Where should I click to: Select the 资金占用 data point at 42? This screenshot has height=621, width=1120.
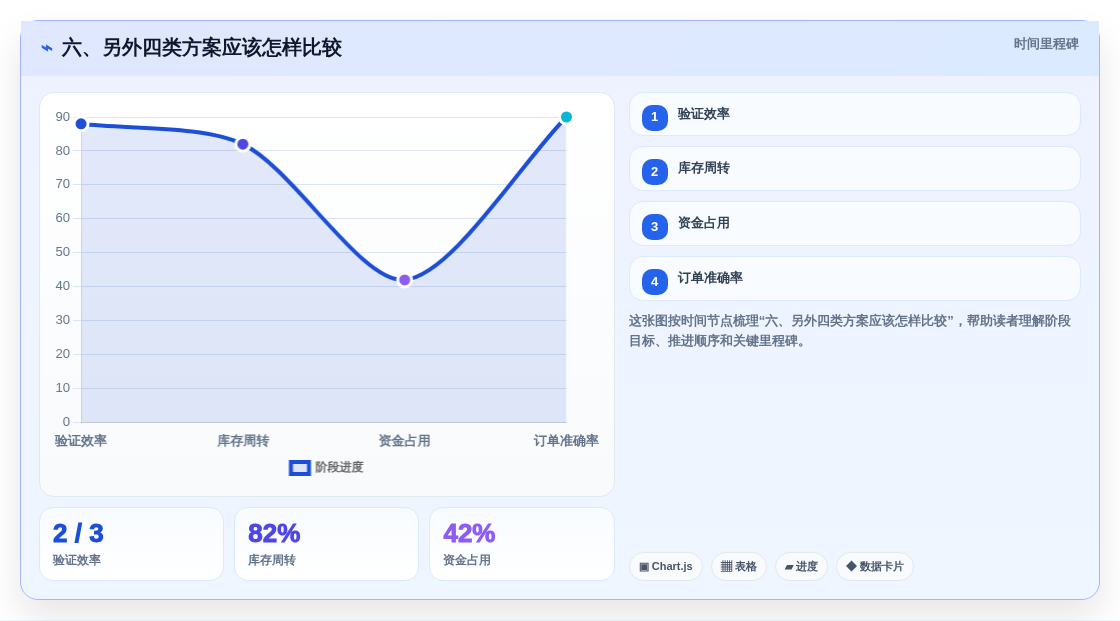404,280
